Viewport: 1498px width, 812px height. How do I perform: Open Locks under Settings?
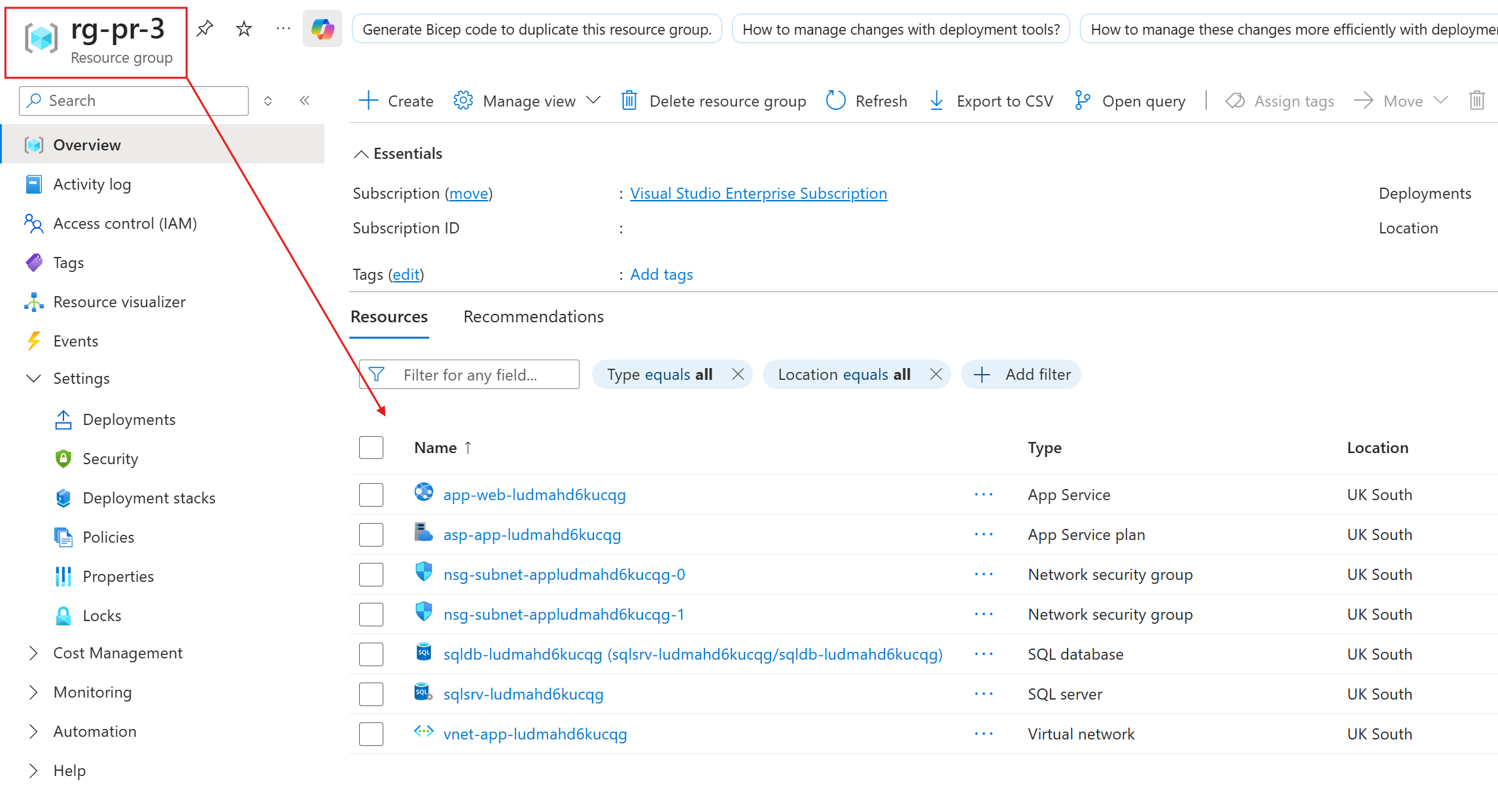point(102,616)
